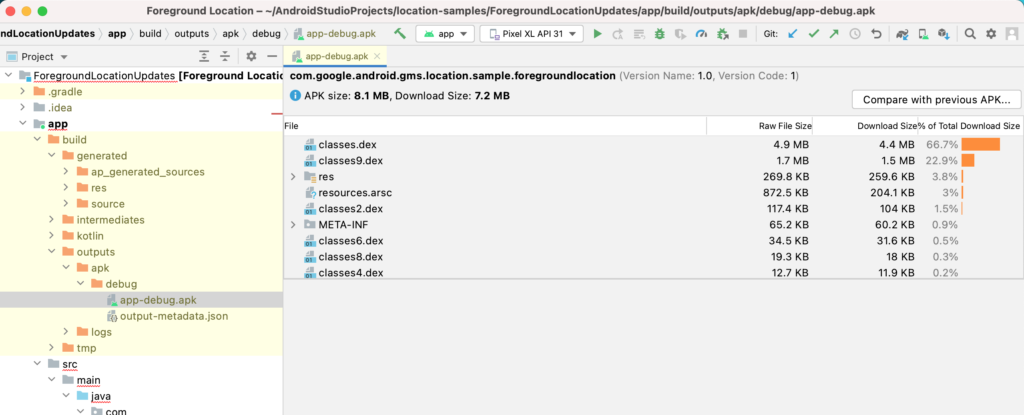Expand the .idea folder

click(22, 108)
